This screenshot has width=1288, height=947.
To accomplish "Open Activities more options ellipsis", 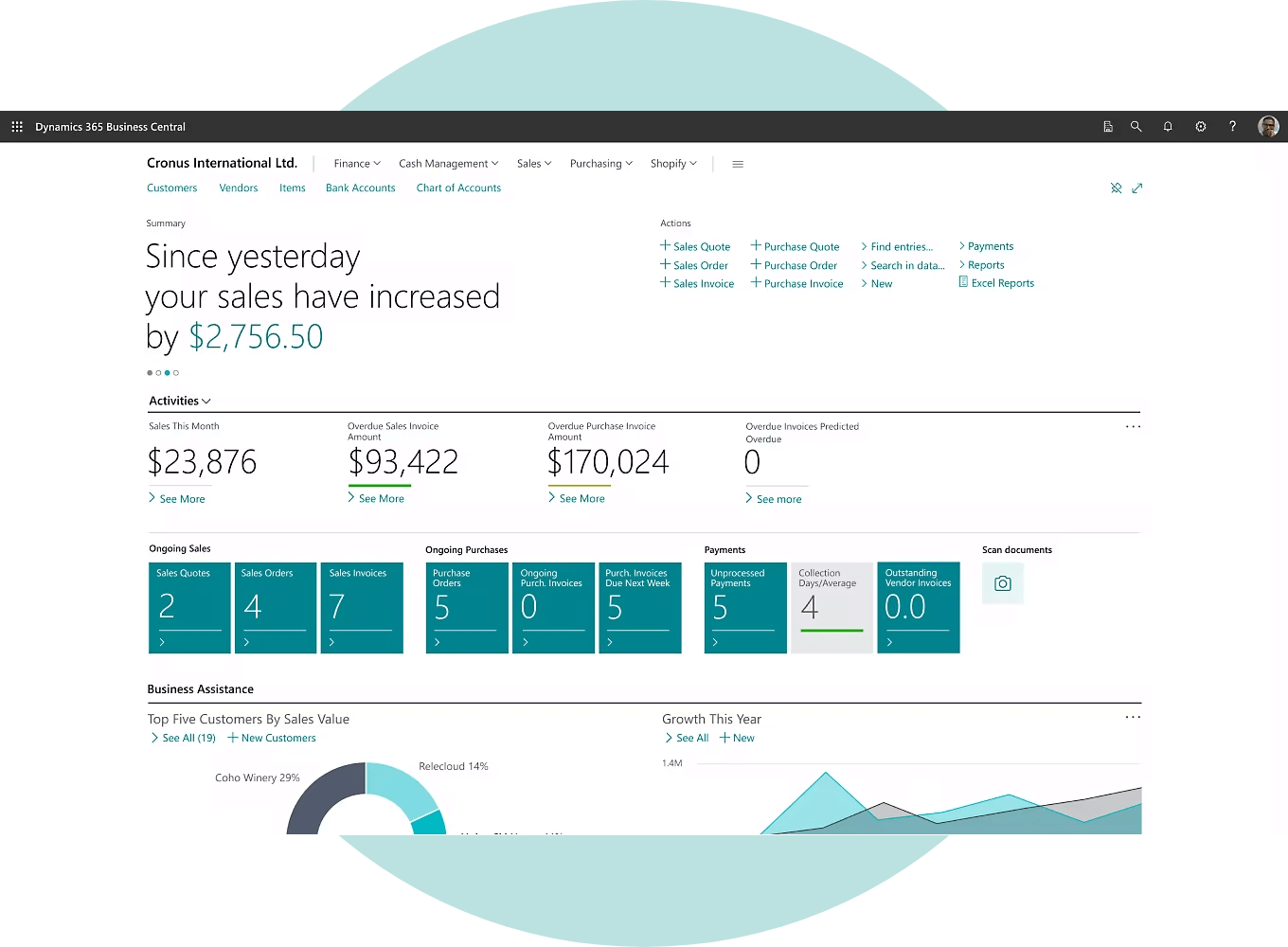I will click(1133, 426).
